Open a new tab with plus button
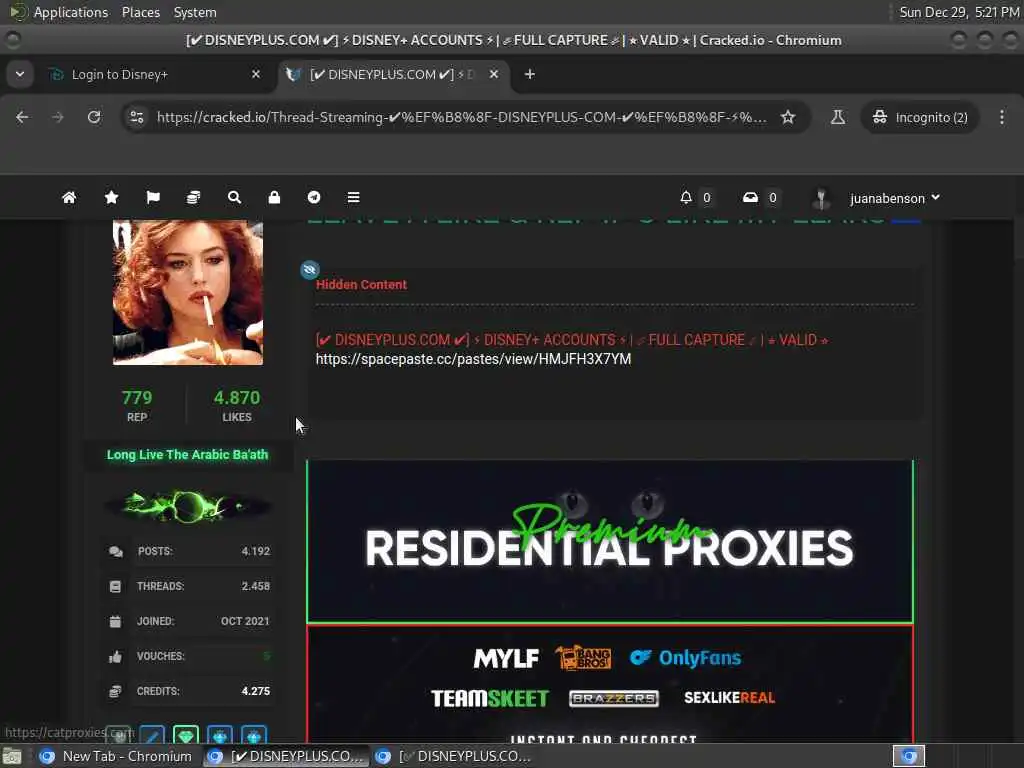Screen dimensions: 1024x768 tap(530, 74)
